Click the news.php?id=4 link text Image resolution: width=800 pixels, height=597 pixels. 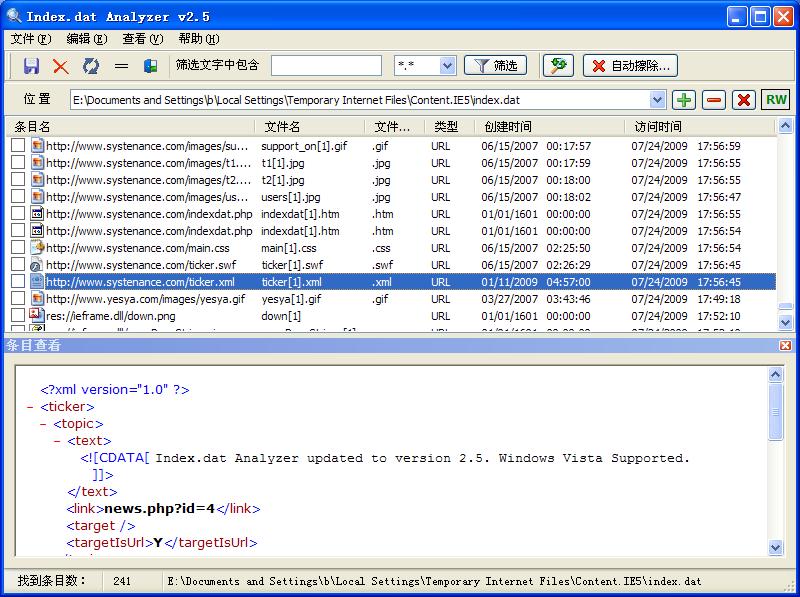pyautogui.click(x=160, y=508)
